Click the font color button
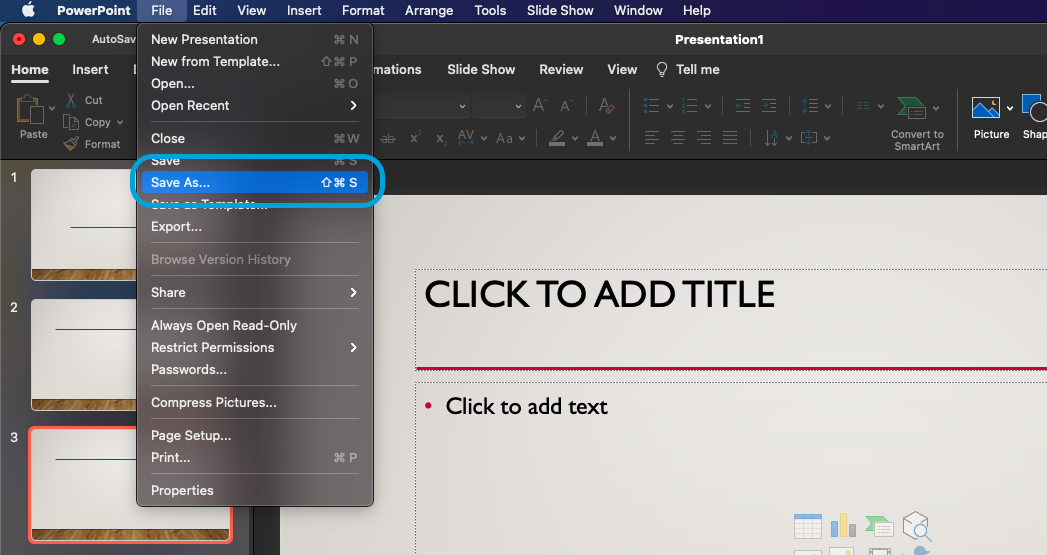This screenshot has width=1047, height=555. [x=595, y=138]
